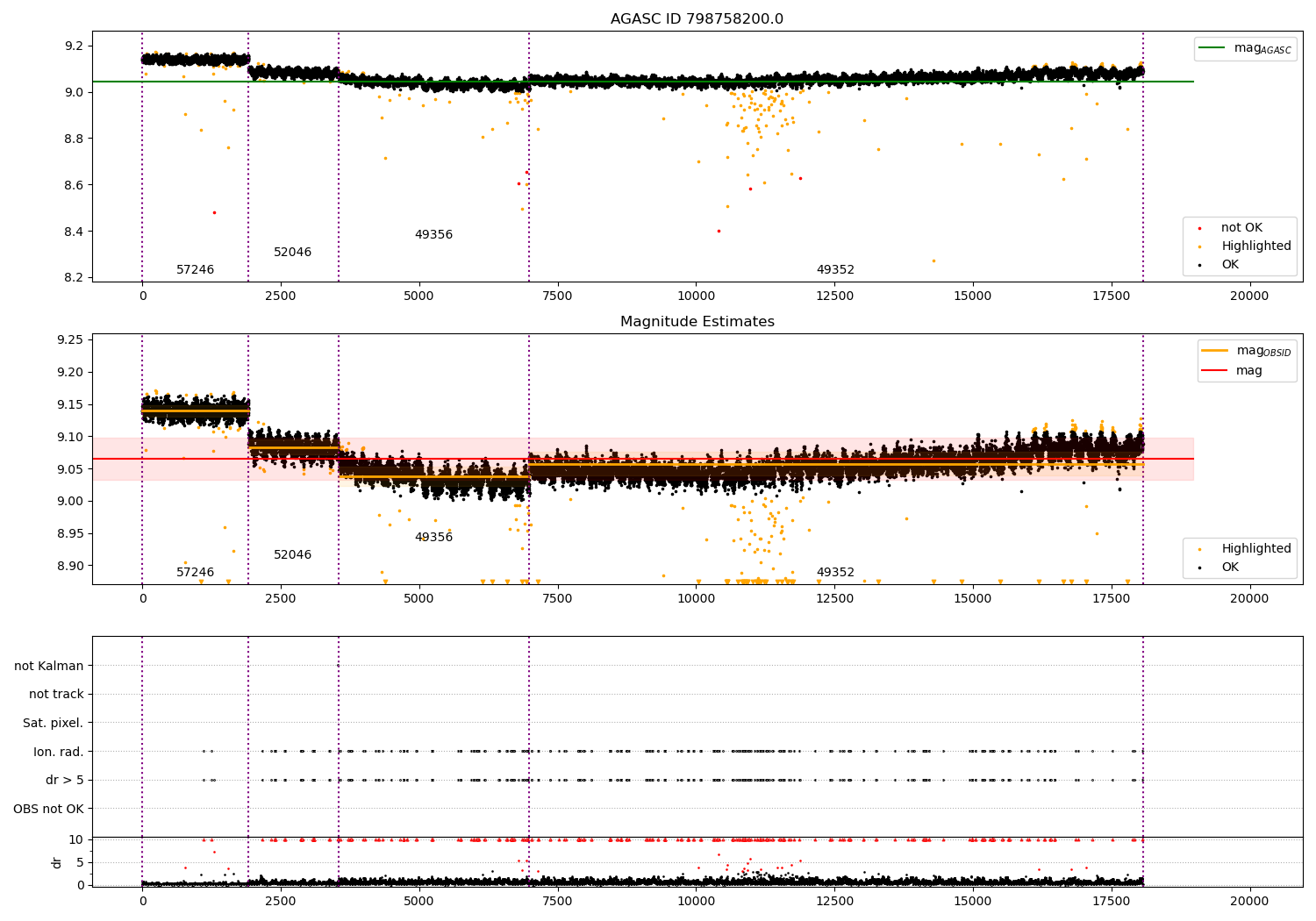This screenshot has height=921, width=1316.
Task: Click the orange mag OBSID legend entry
Action: click(1246, 351)
